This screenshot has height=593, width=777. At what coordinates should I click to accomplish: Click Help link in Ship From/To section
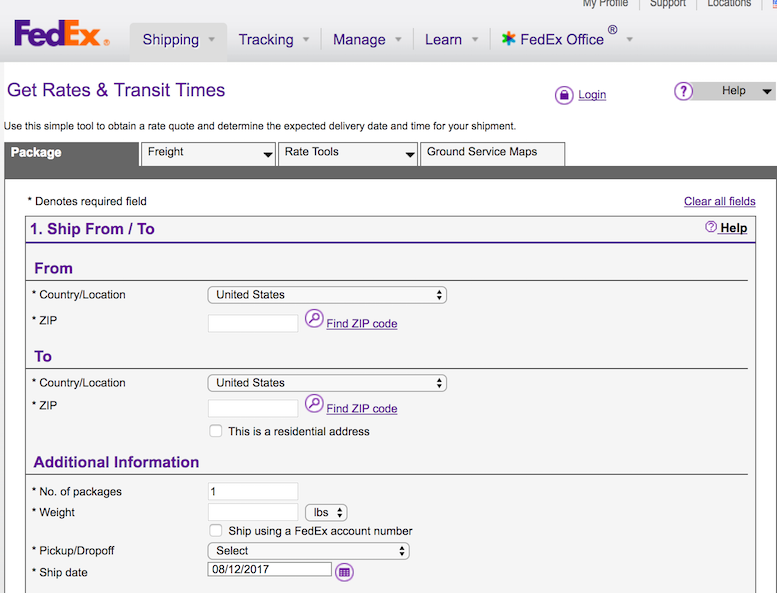(733, 228)
